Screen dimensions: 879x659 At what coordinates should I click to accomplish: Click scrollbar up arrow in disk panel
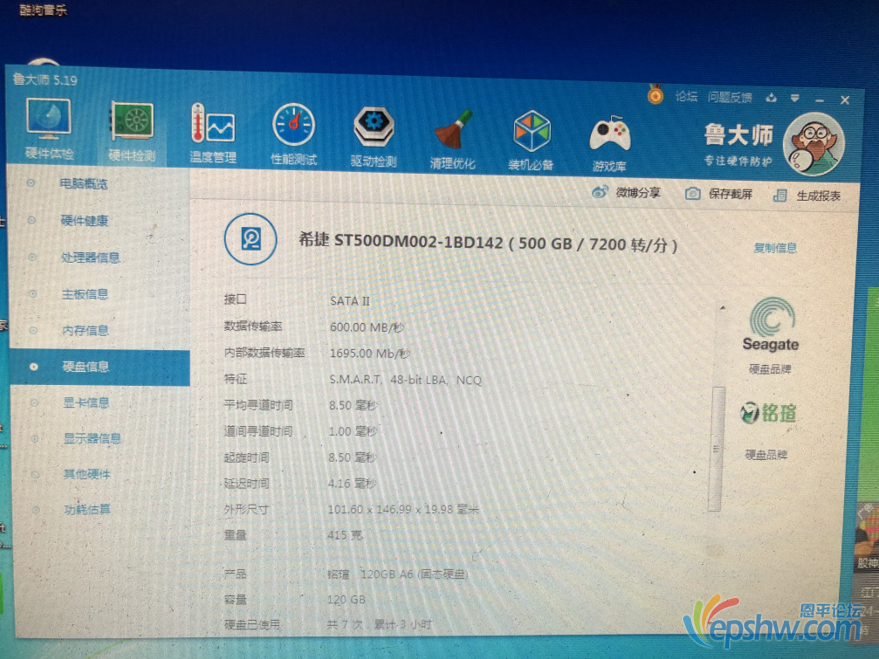pyautogui.click(x=723, y=308)
